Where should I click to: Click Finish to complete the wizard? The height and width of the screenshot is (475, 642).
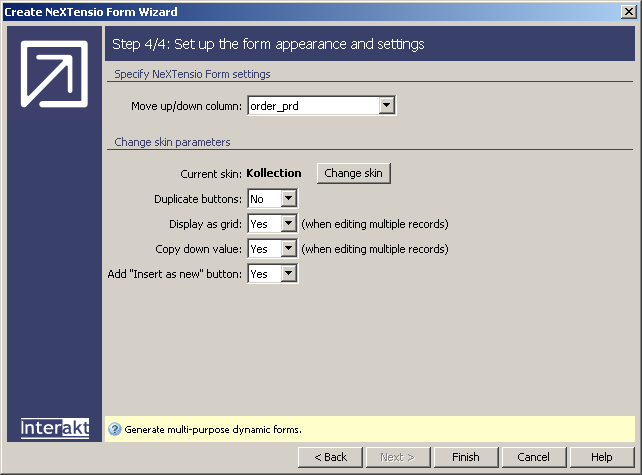465,457
